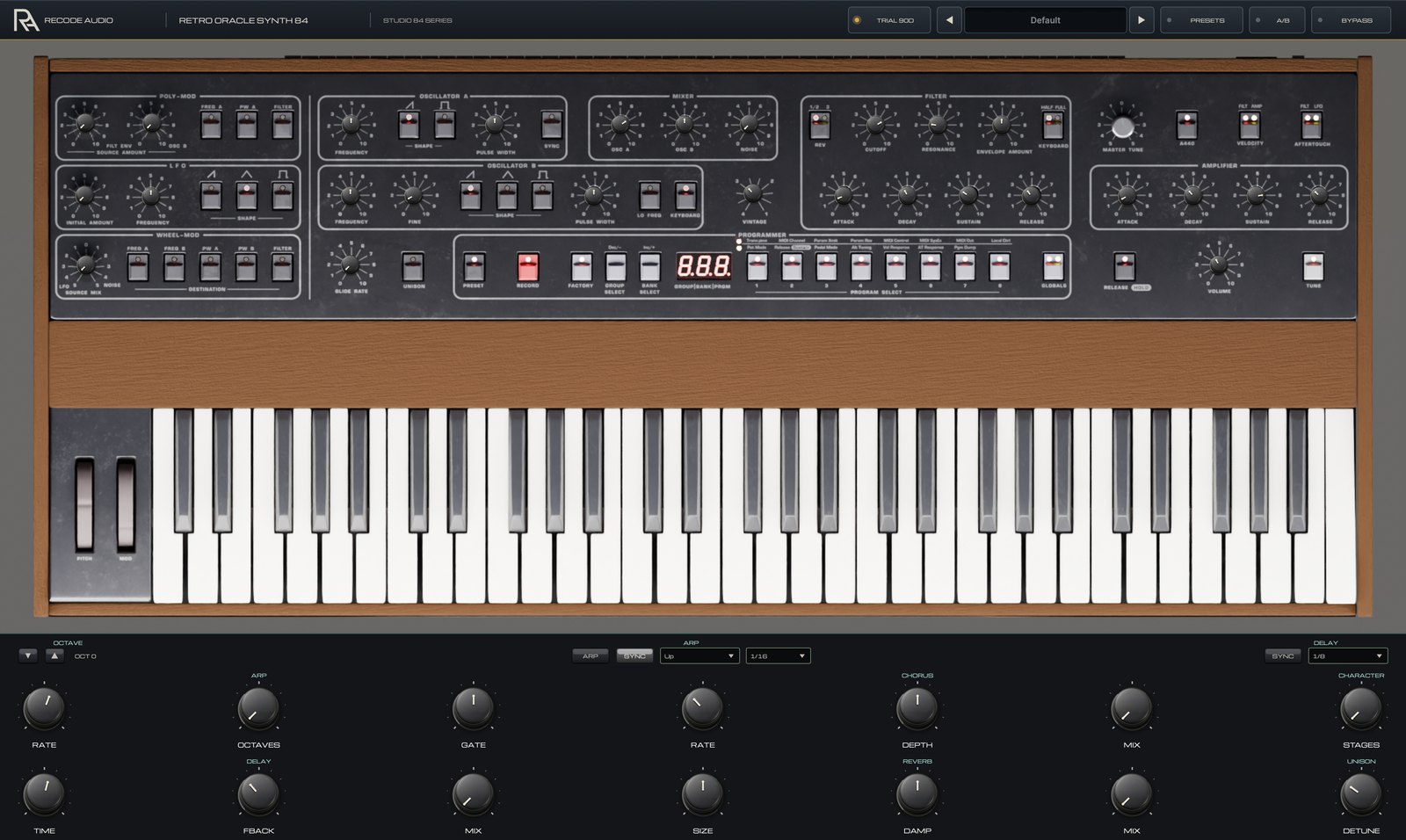Click the unison Detune knob

coord(1360,794)
